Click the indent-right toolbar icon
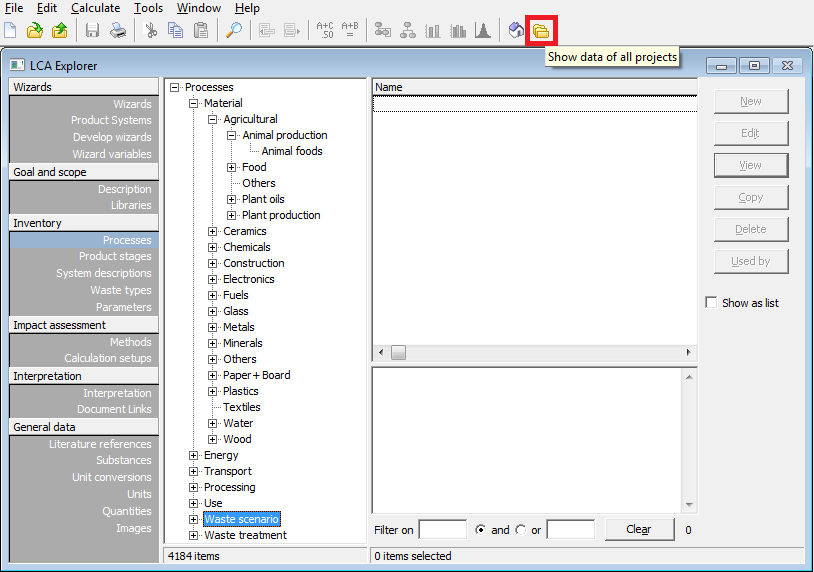Image resolution: width=814 pixels, height=572 pixels. coord(292,31)
